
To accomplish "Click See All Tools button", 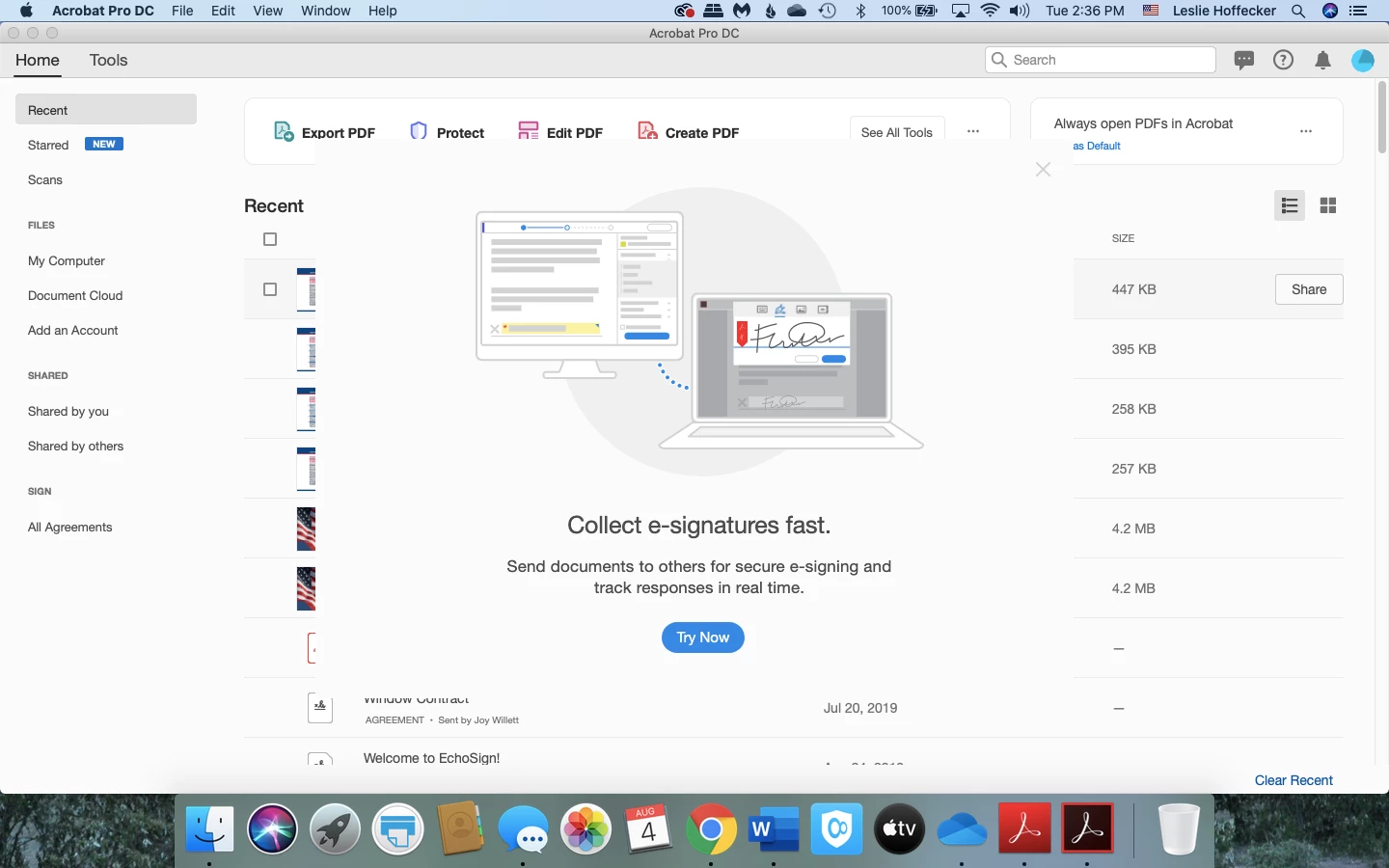I will click(897, 132).
